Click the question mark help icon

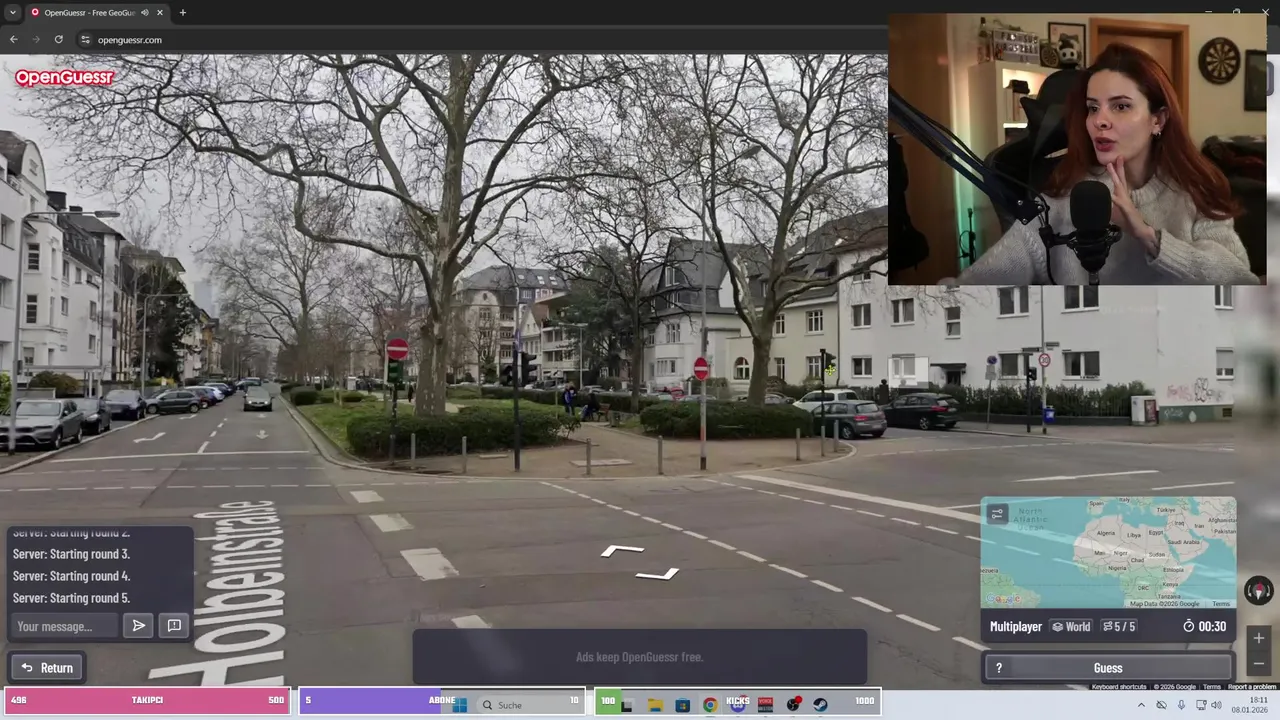(x=998, y=668)
